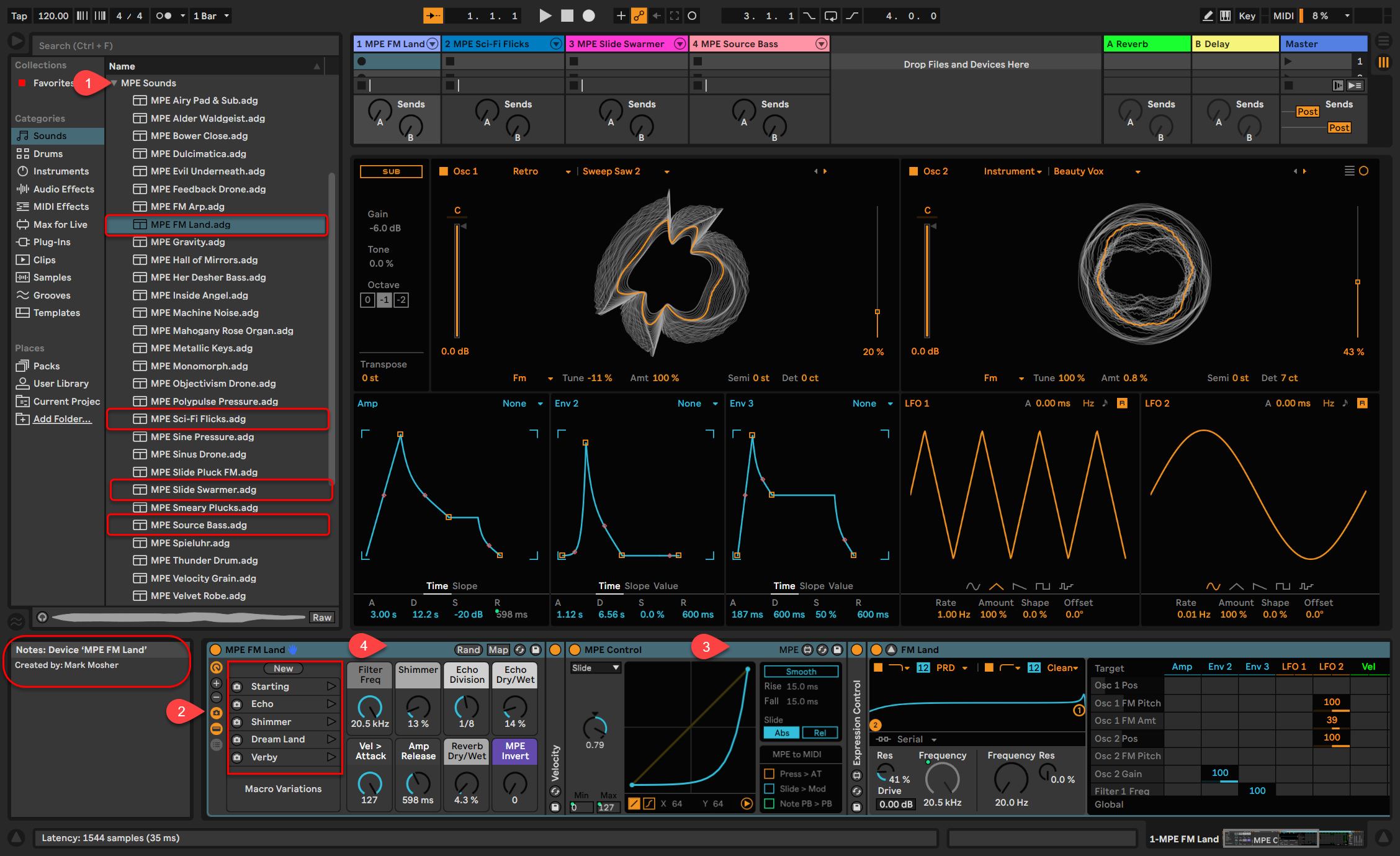The width and height of the screenshot is (1400, 856).
Task: Click the Add Folder link in Places
Action: point(62,419)
